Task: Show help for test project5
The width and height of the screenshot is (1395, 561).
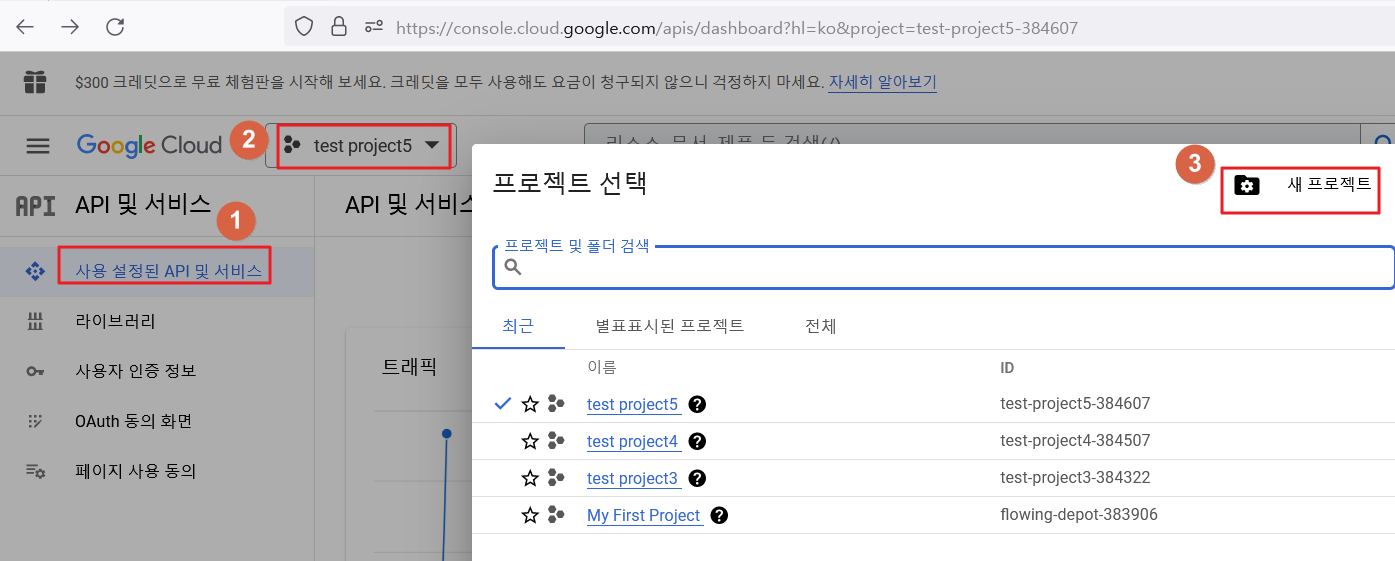Action: click(x=698, y=404)
